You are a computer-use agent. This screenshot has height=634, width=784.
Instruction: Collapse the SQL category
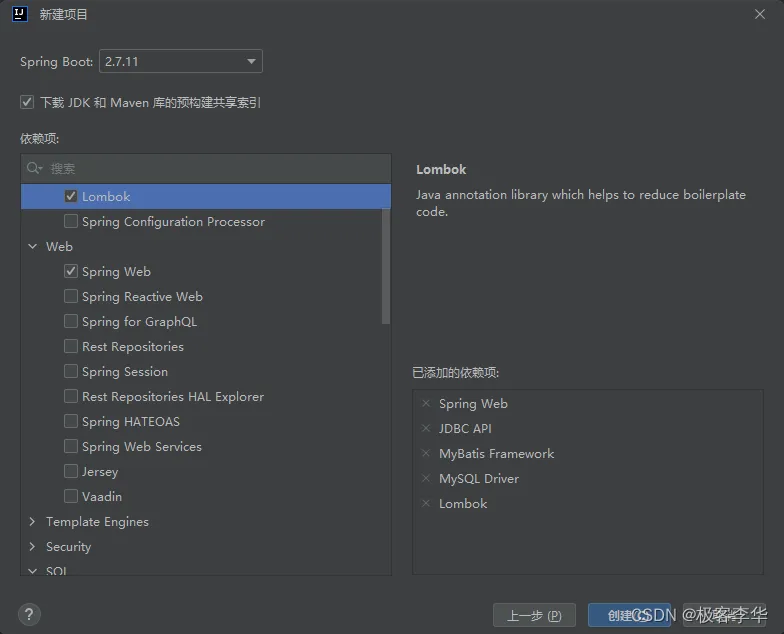tap(32, 570)
